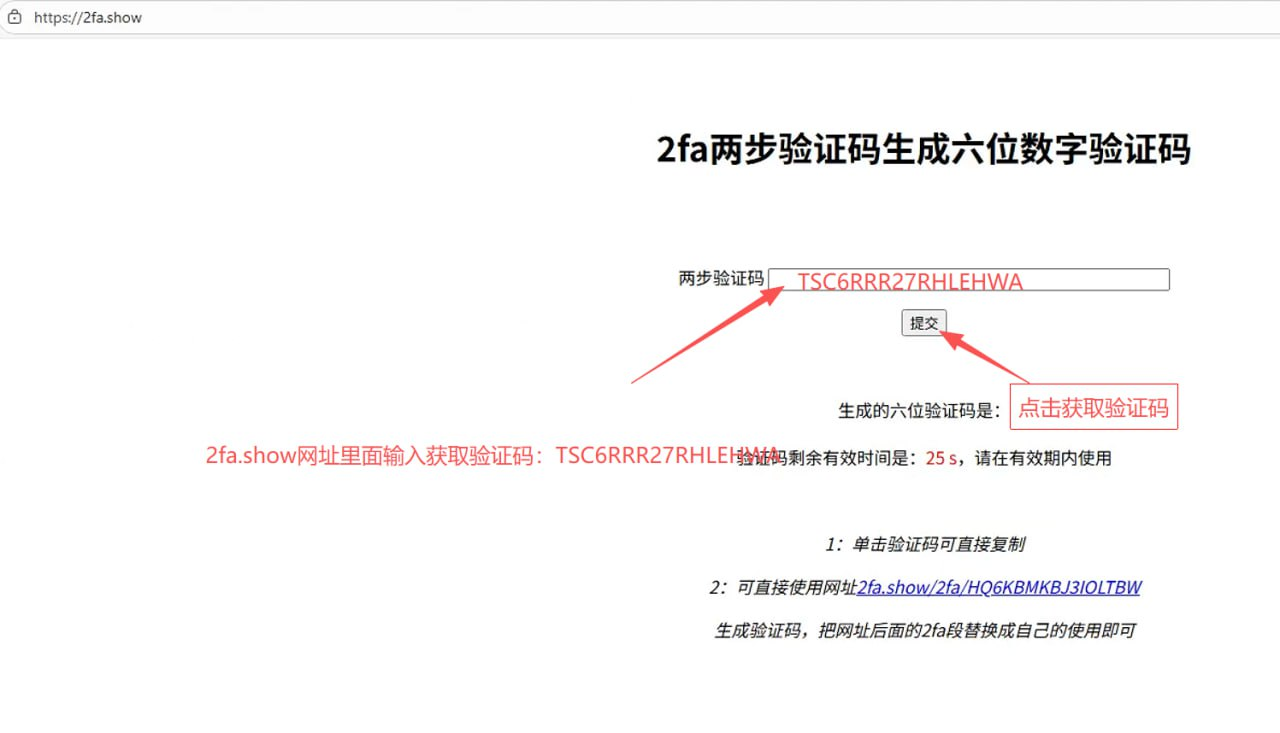The width and height of the screenshot is (1280, 733).
Task: Click the site information icon in address bar
Action: (x=14, y=18)
